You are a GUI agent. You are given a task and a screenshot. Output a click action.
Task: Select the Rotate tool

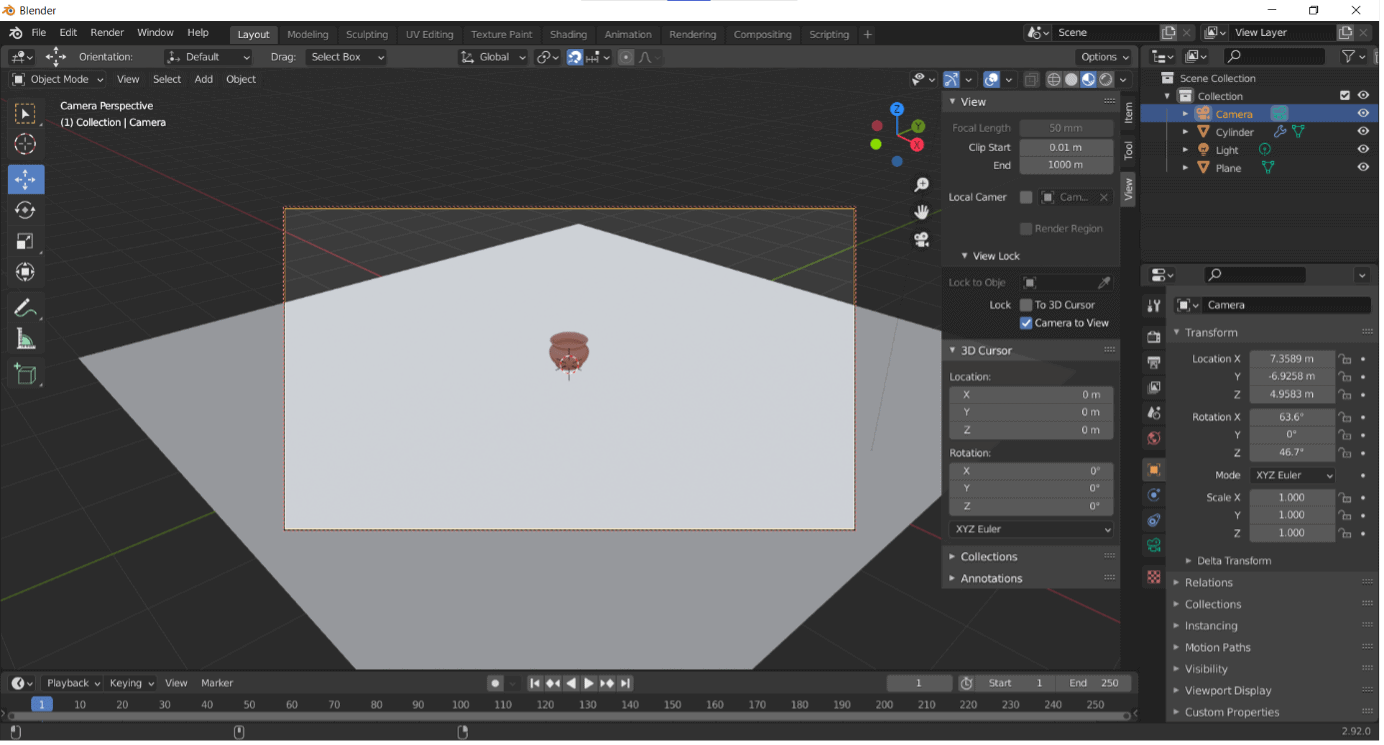[x=26, y=211]
